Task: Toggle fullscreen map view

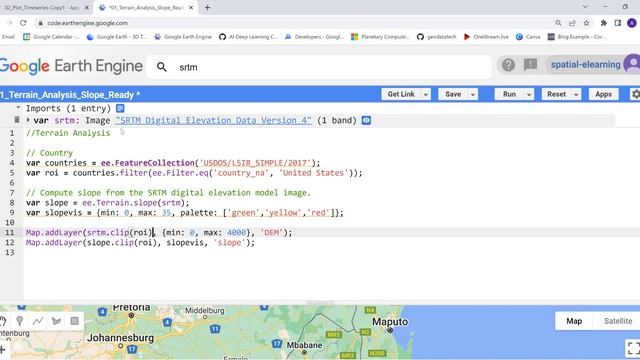Action: pyautogui.click(x=633, y=349)
